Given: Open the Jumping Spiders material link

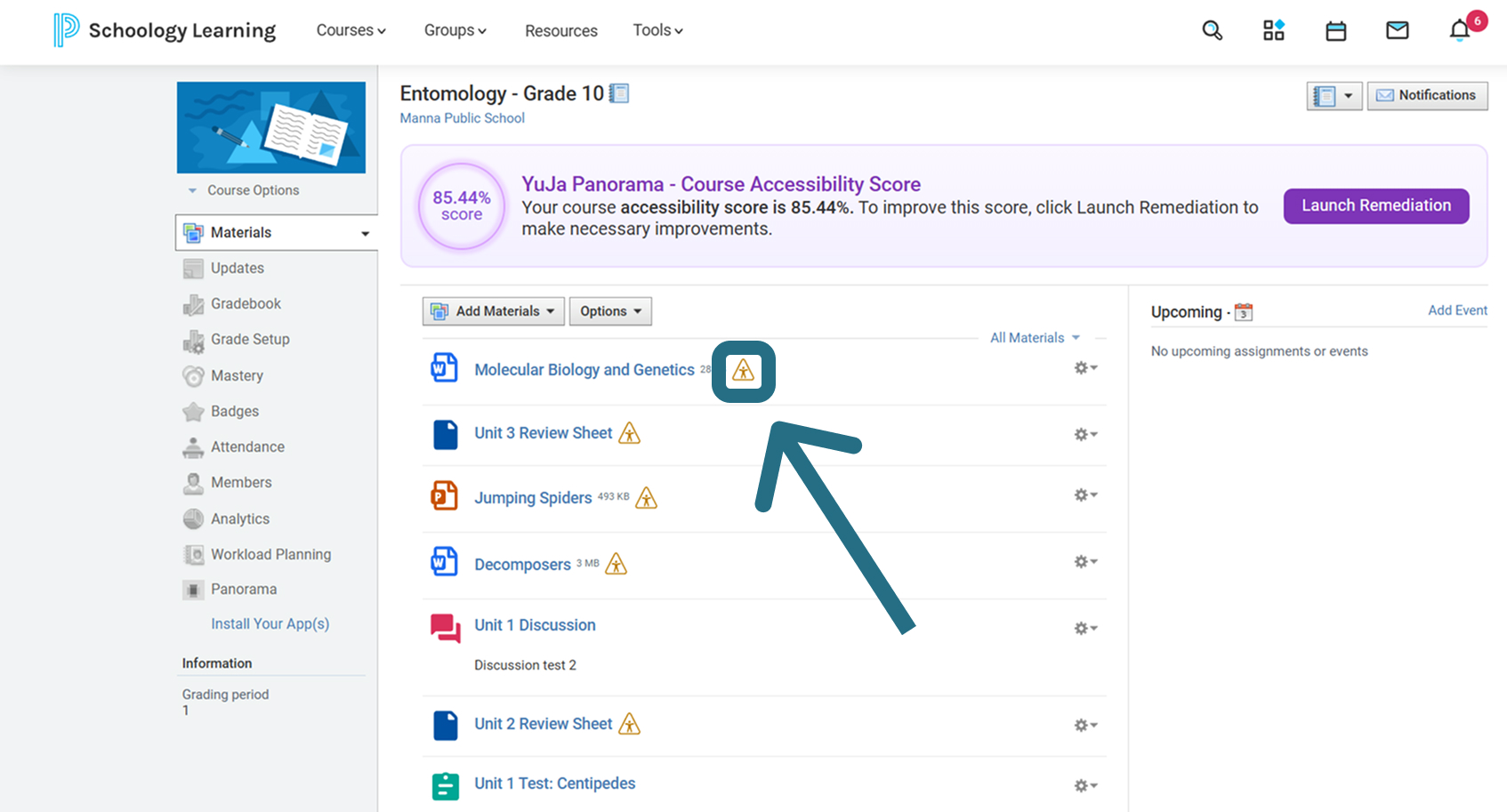Looking at the screenshot, I should 533,497.
